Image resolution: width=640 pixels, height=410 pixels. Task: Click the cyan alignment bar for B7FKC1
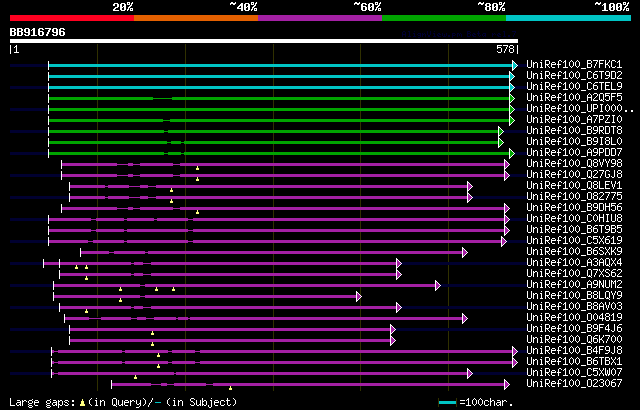tap(280, 65)
